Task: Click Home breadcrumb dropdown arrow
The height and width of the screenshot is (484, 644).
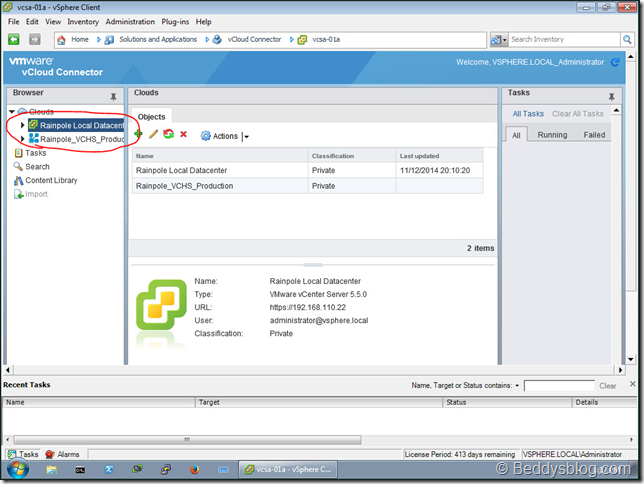Action: 99,39
